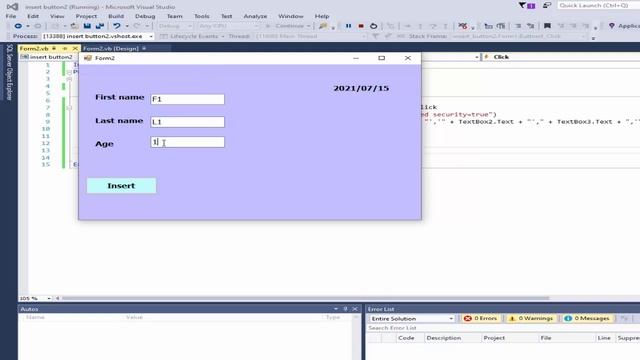This screenshot has width=640, height=360.
Task: Click the Name column header in Autos
Action: 35,317
